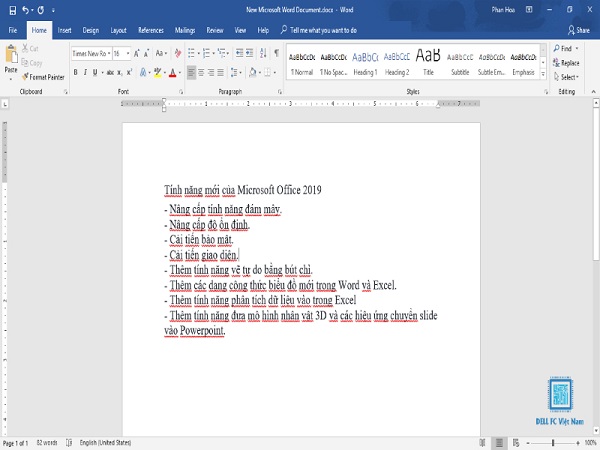The height and width of the screenshot is (450, 600).
Task: Increase the paragraph indent
Action: coord(249,53)
